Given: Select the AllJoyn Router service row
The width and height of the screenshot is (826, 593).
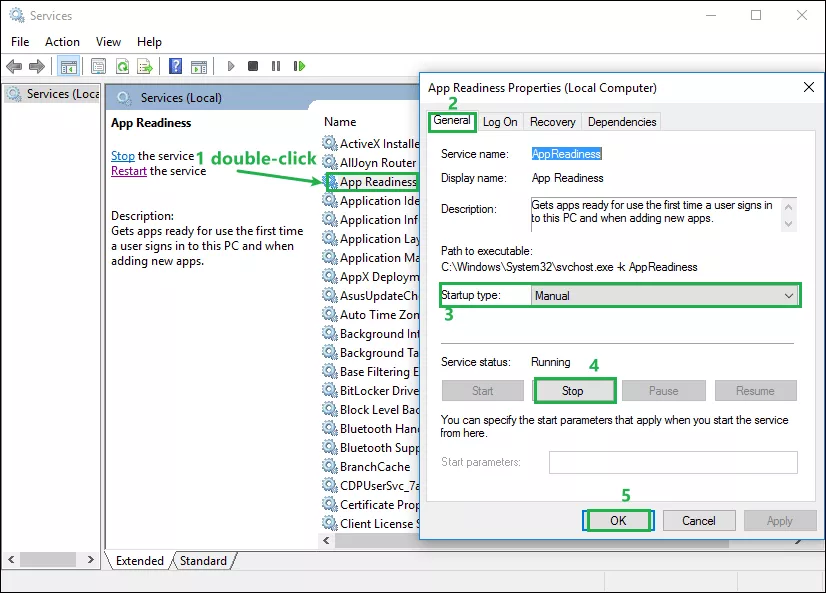Looking at the screenshot, I should (371, 162).
